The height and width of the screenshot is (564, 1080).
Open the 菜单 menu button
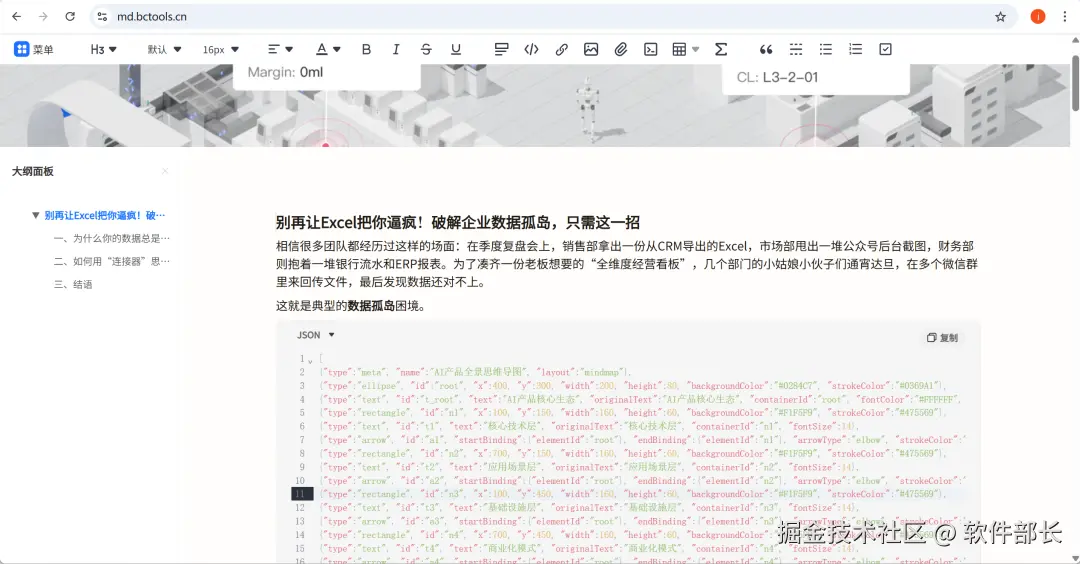point(34,49)
